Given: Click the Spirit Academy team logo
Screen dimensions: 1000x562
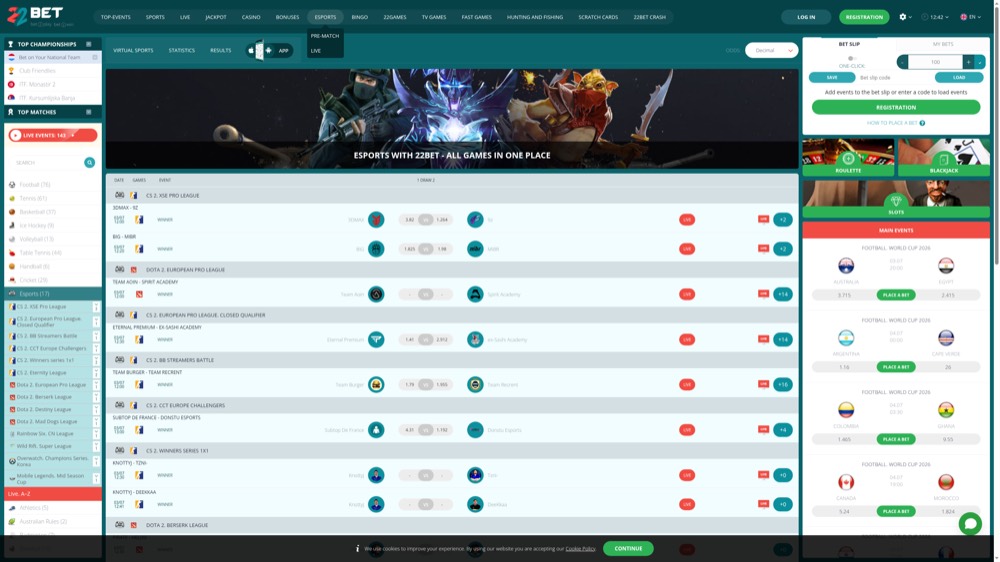Looking at the screenshot, I should click(x=475, y=294).
